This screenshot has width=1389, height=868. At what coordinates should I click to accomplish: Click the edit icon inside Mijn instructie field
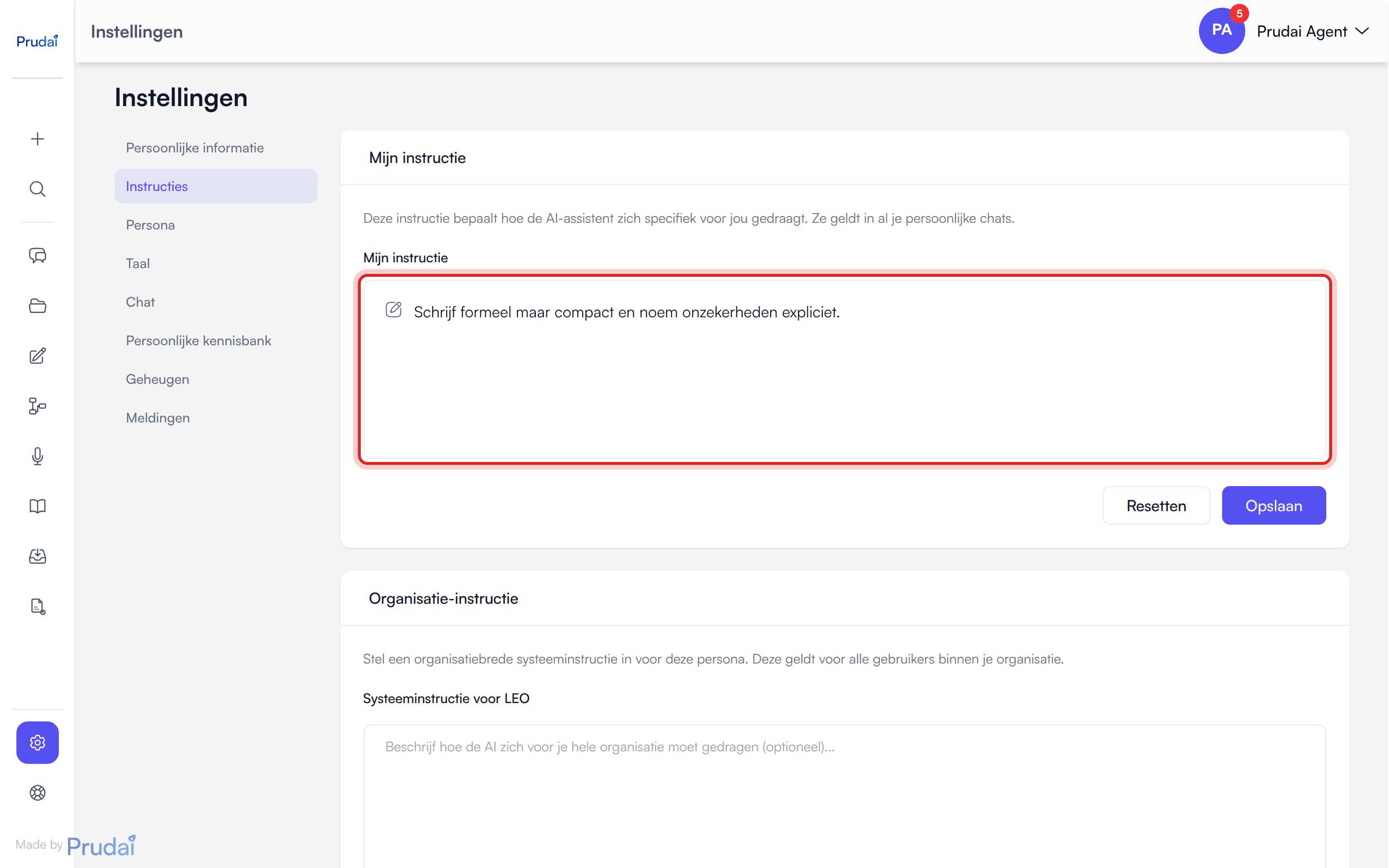tap(393, 310)
